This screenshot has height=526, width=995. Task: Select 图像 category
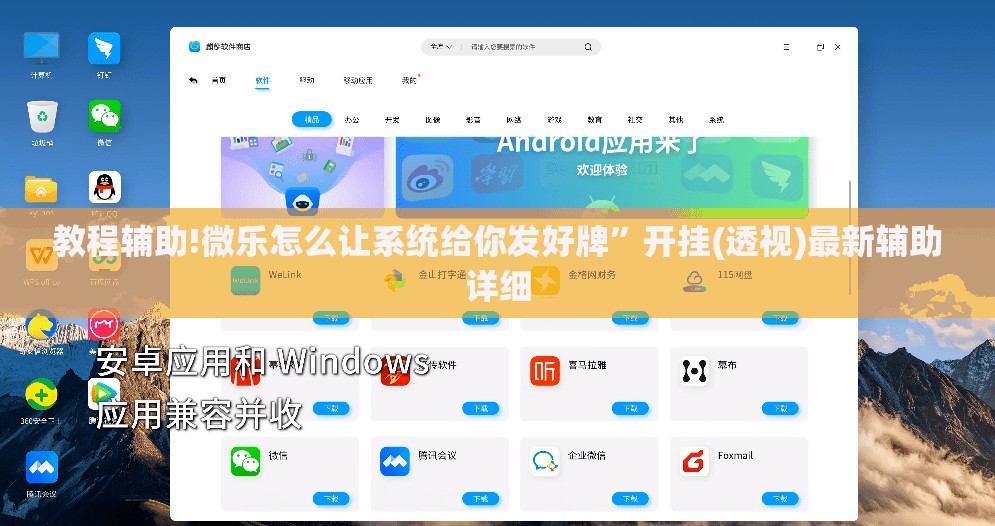pos(433,119)
